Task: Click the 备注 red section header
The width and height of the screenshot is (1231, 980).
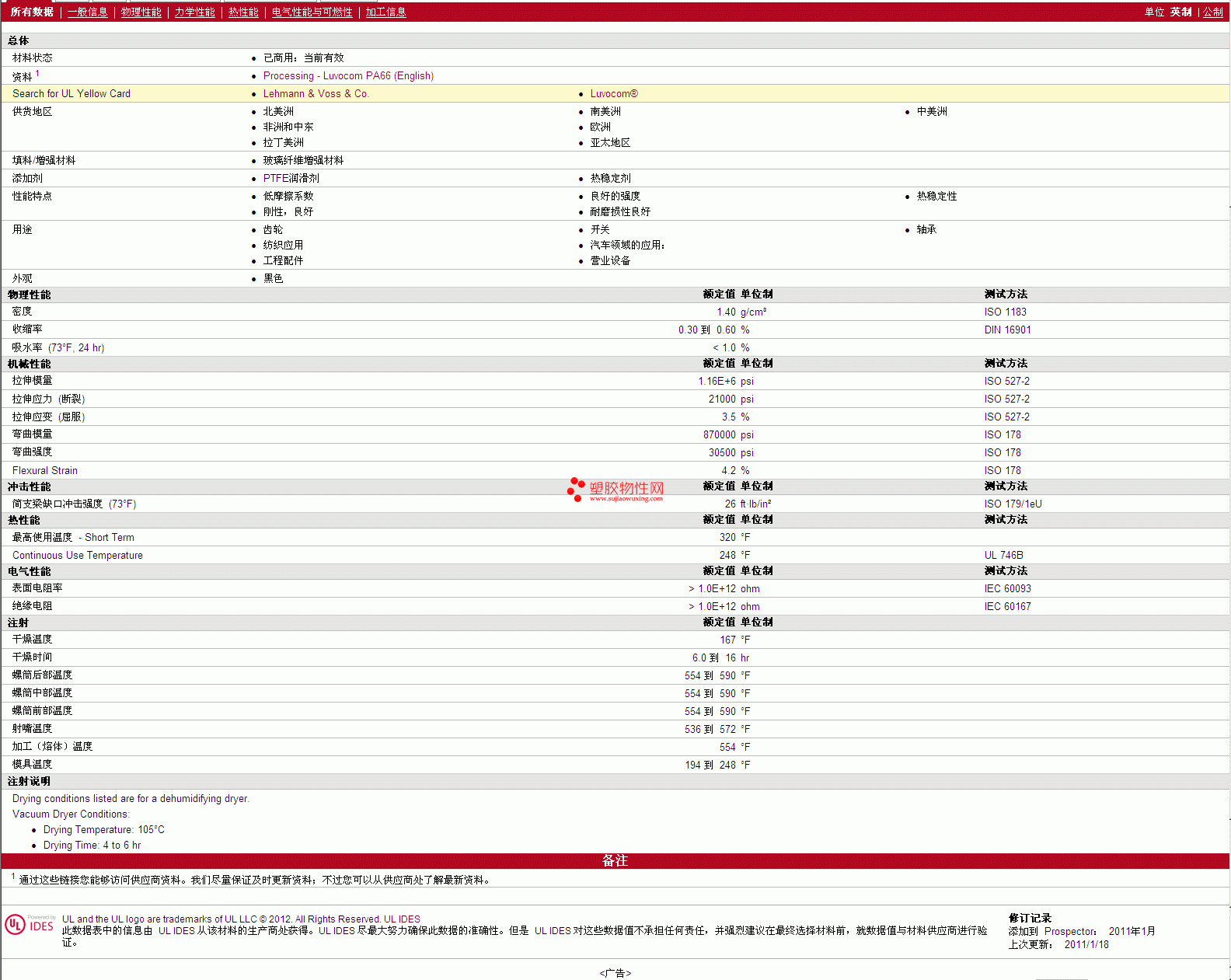Action: [615, 860]
